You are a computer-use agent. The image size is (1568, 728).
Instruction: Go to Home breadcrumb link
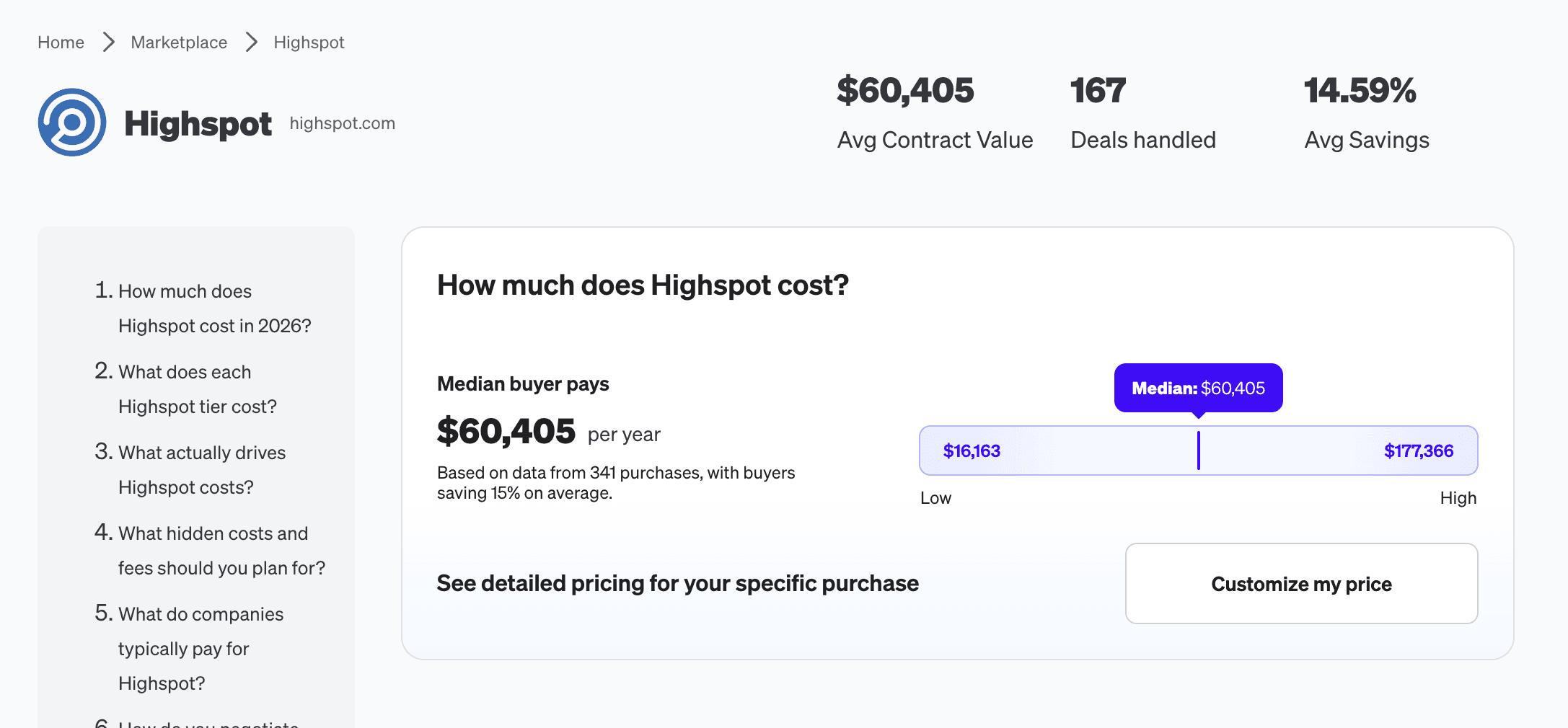coord(61,43)
